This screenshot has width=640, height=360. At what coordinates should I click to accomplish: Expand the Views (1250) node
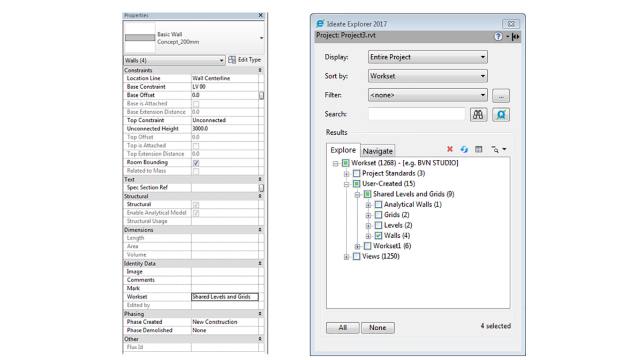tap(346, 257)
